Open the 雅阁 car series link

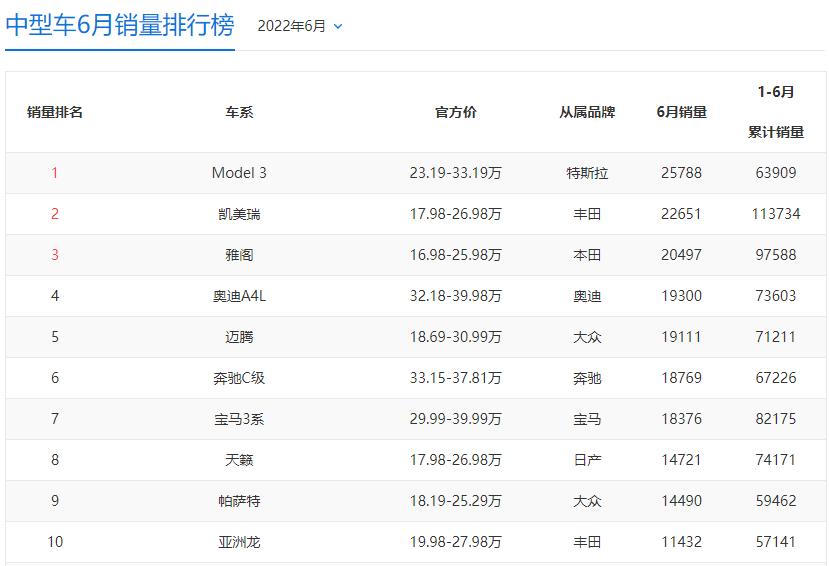[x=239, y=255]
